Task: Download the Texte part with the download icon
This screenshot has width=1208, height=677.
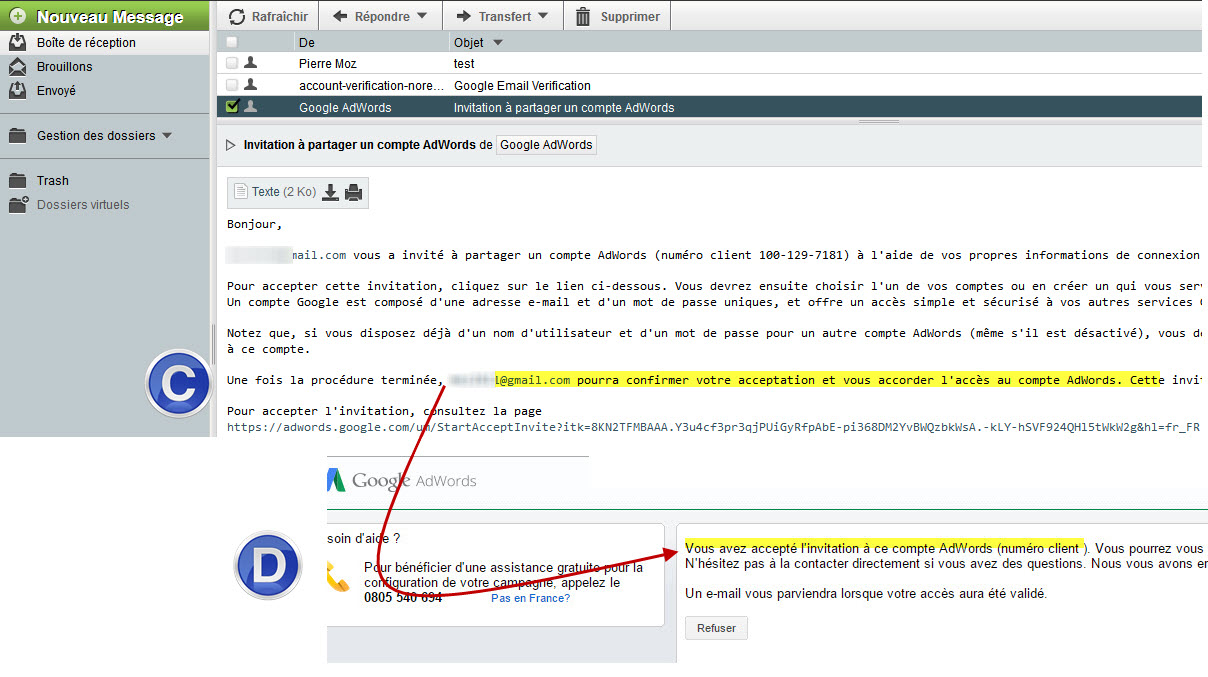Action: tap(331, 192)
